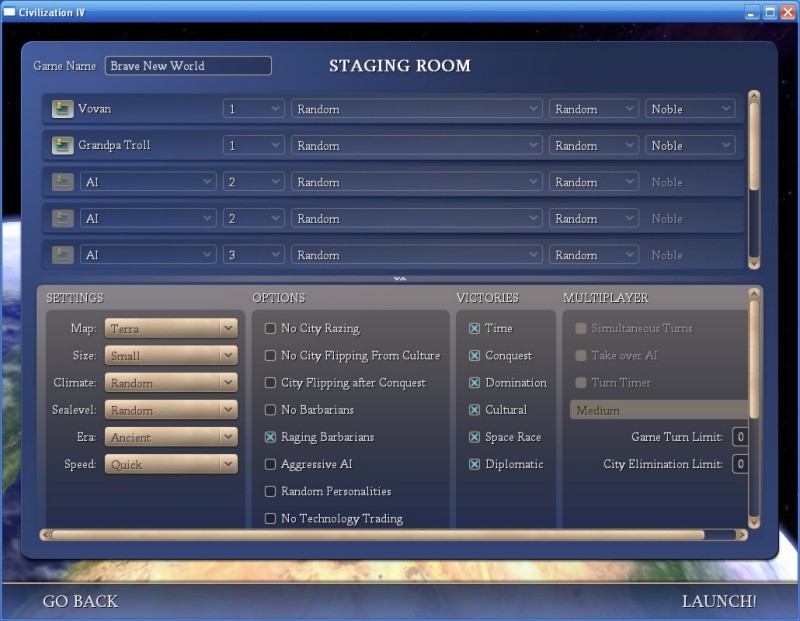Screen dimensions: 800x621
Task: Collapse the player list using the double-chevron
Action: (x=399, y=279)
